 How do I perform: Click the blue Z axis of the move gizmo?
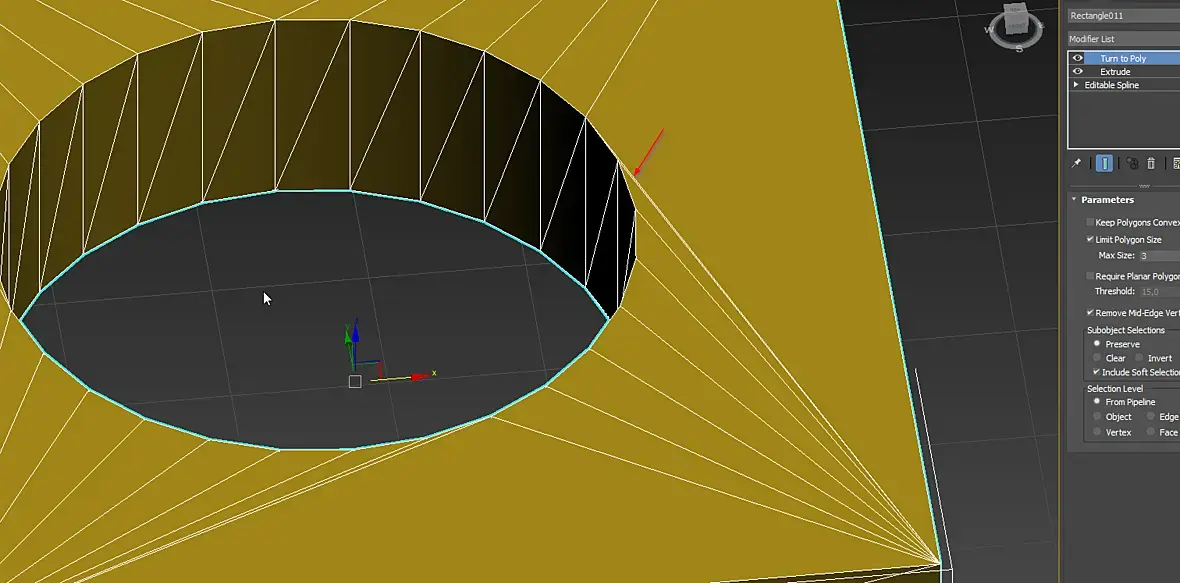[x=355, y=334]
